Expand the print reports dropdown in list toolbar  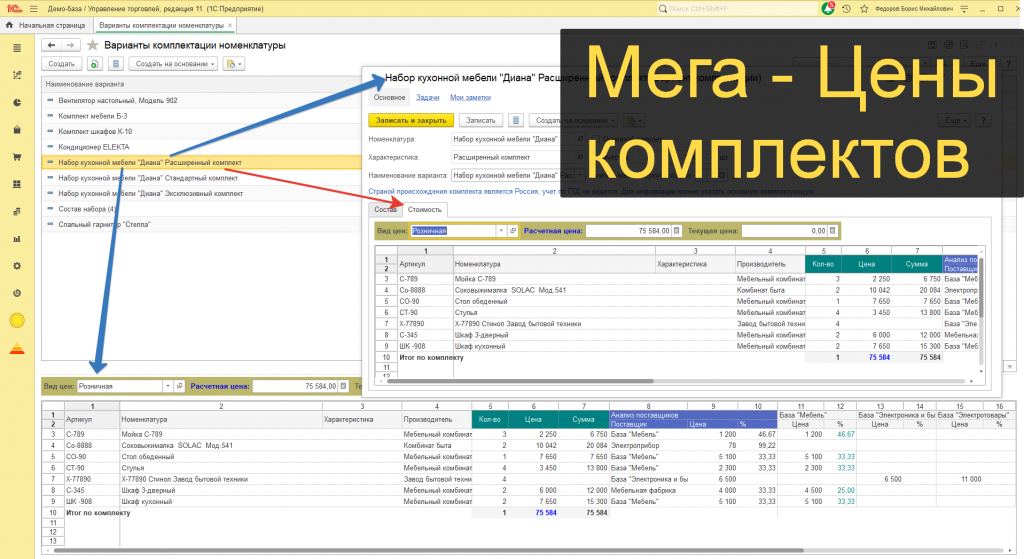point(234,64)
